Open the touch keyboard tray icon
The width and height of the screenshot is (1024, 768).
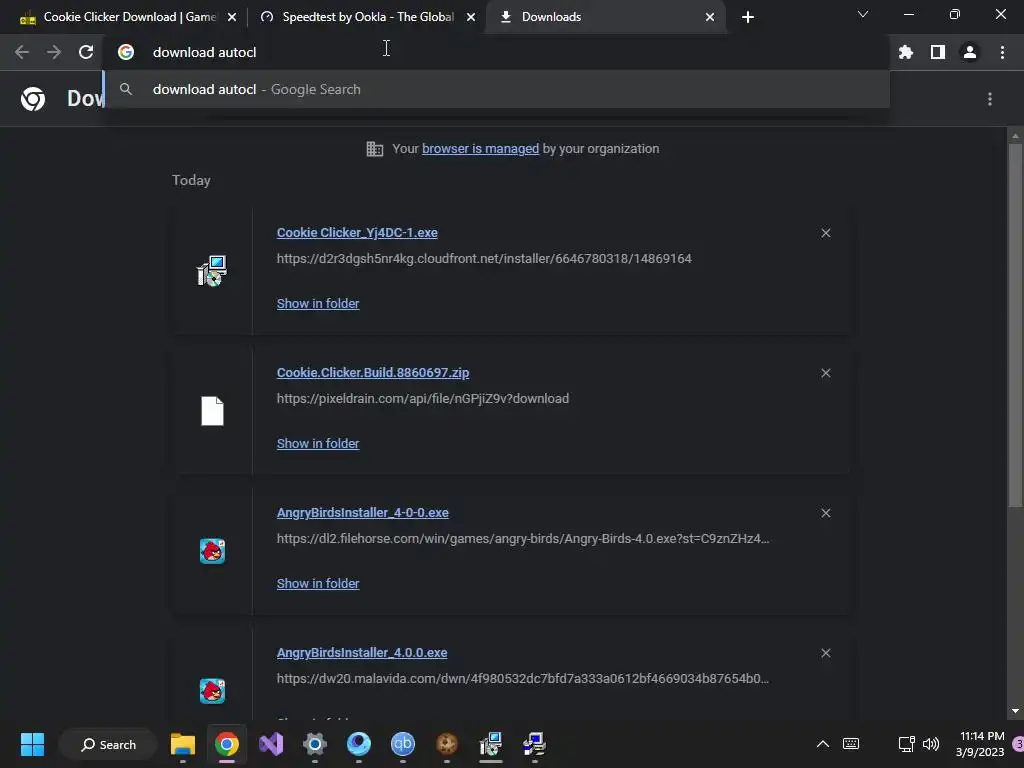[x=851, y=744]
